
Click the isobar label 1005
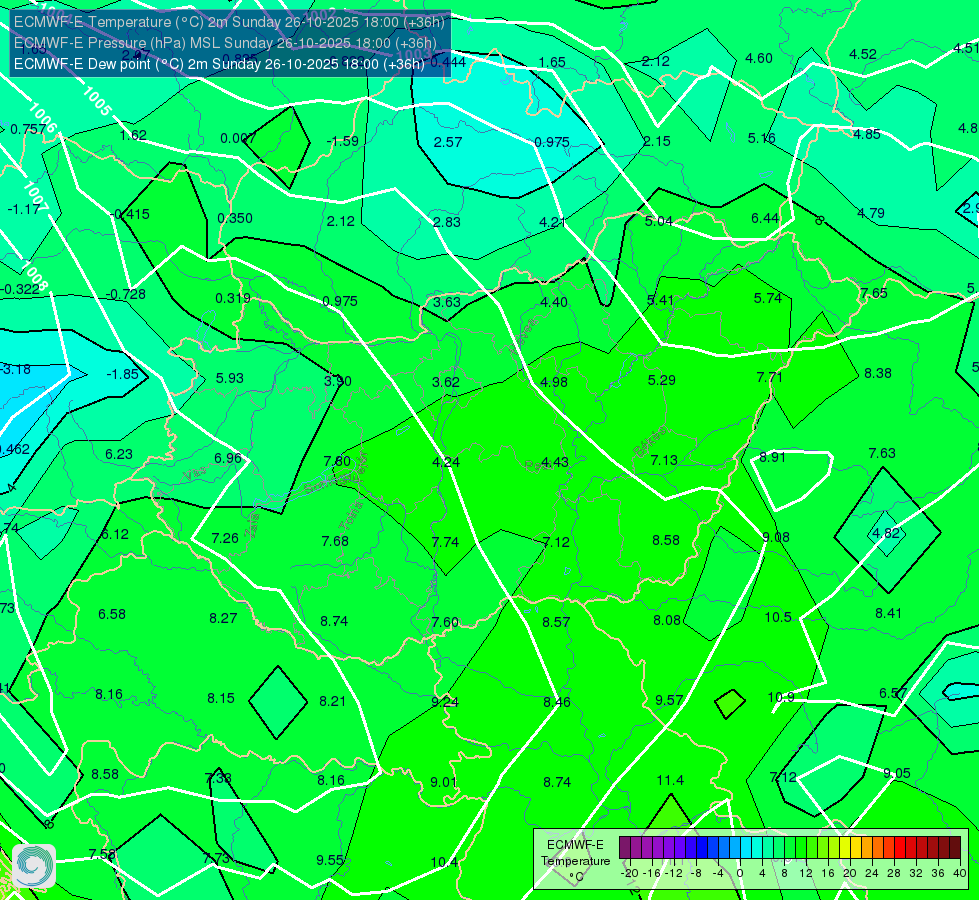pos(97,101)
